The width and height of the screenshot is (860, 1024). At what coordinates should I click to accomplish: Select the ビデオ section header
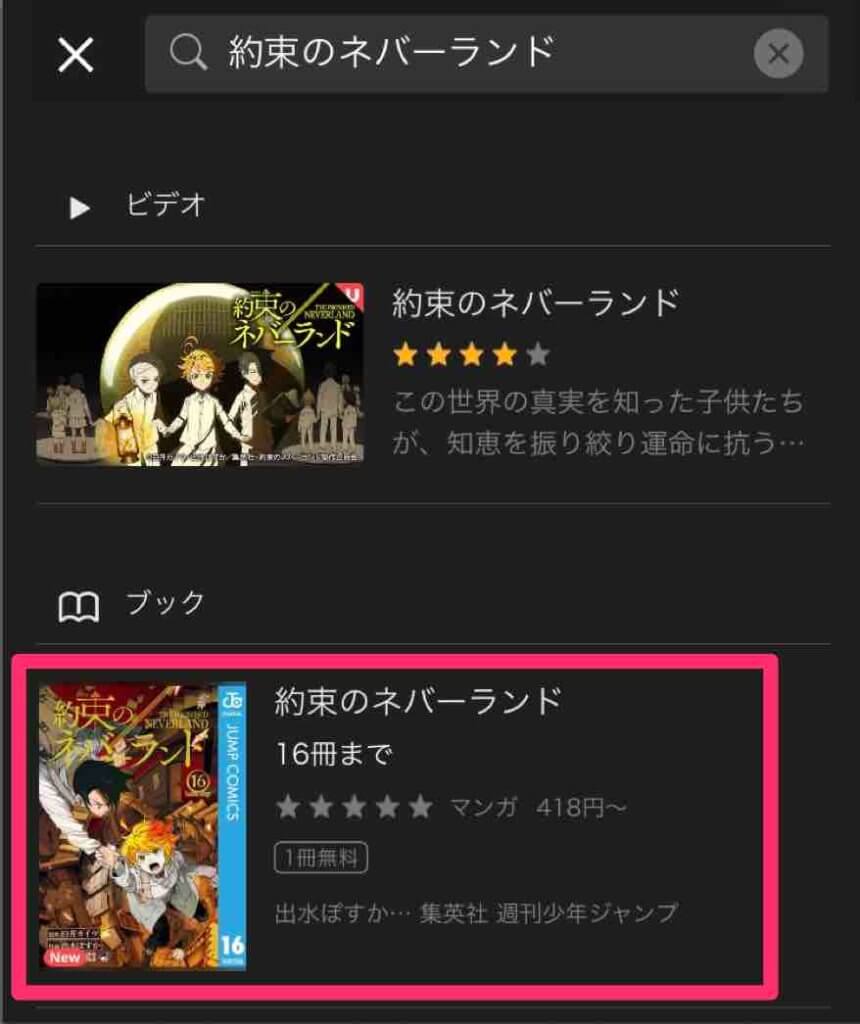tap(166, 205)
